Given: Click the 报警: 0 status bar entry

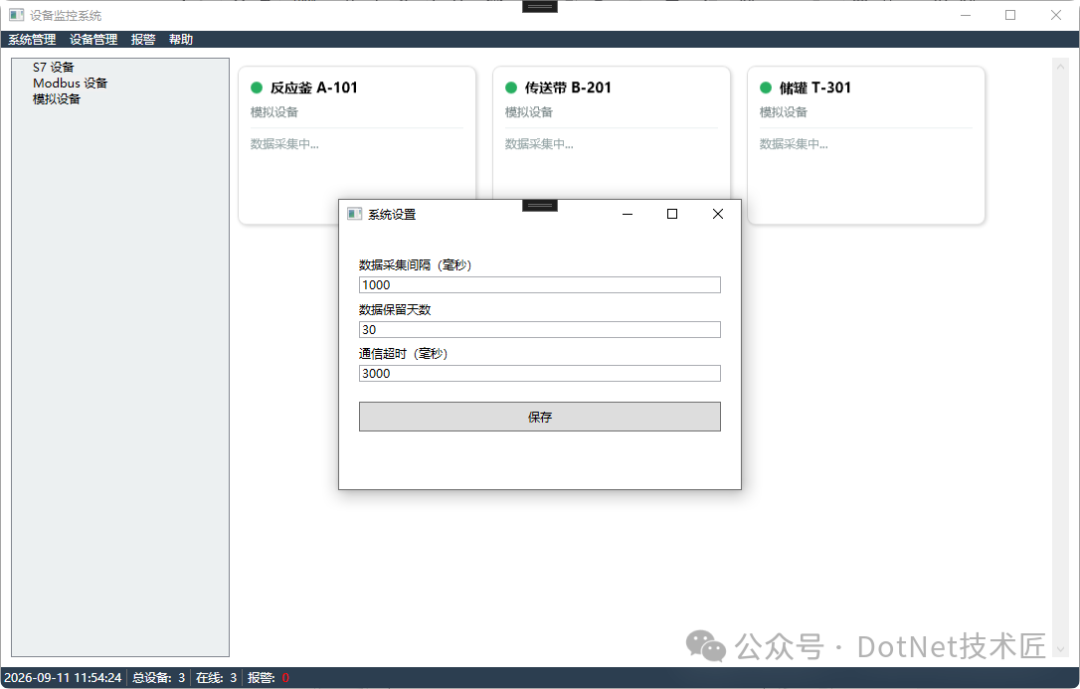Looking at the screenshot, I should click(x=269, y=678).
